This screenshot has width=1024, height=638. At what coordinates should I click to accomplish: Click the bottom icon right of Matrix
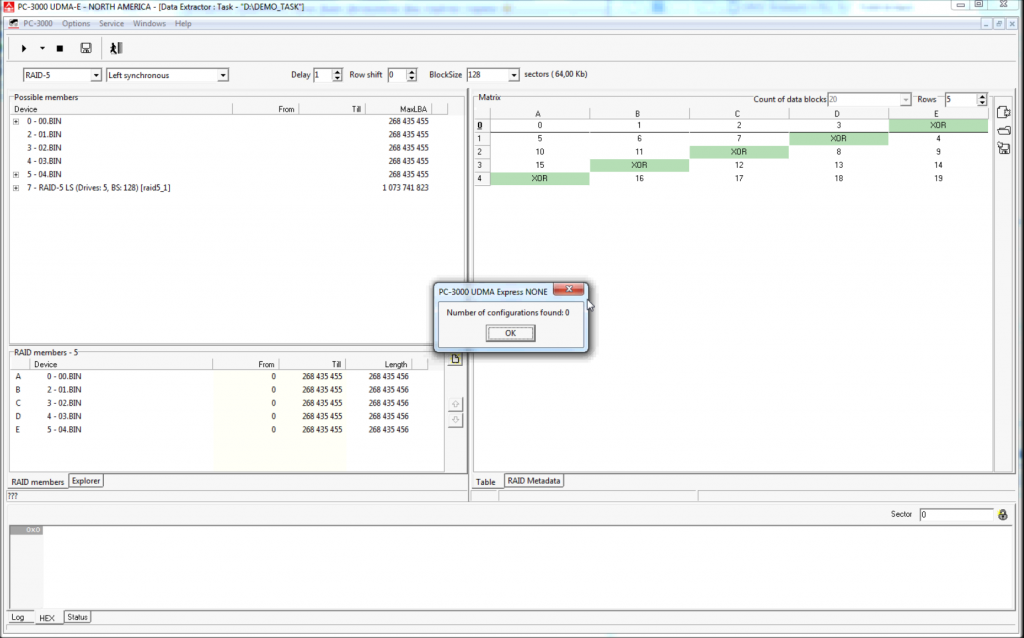point(1004,148)
